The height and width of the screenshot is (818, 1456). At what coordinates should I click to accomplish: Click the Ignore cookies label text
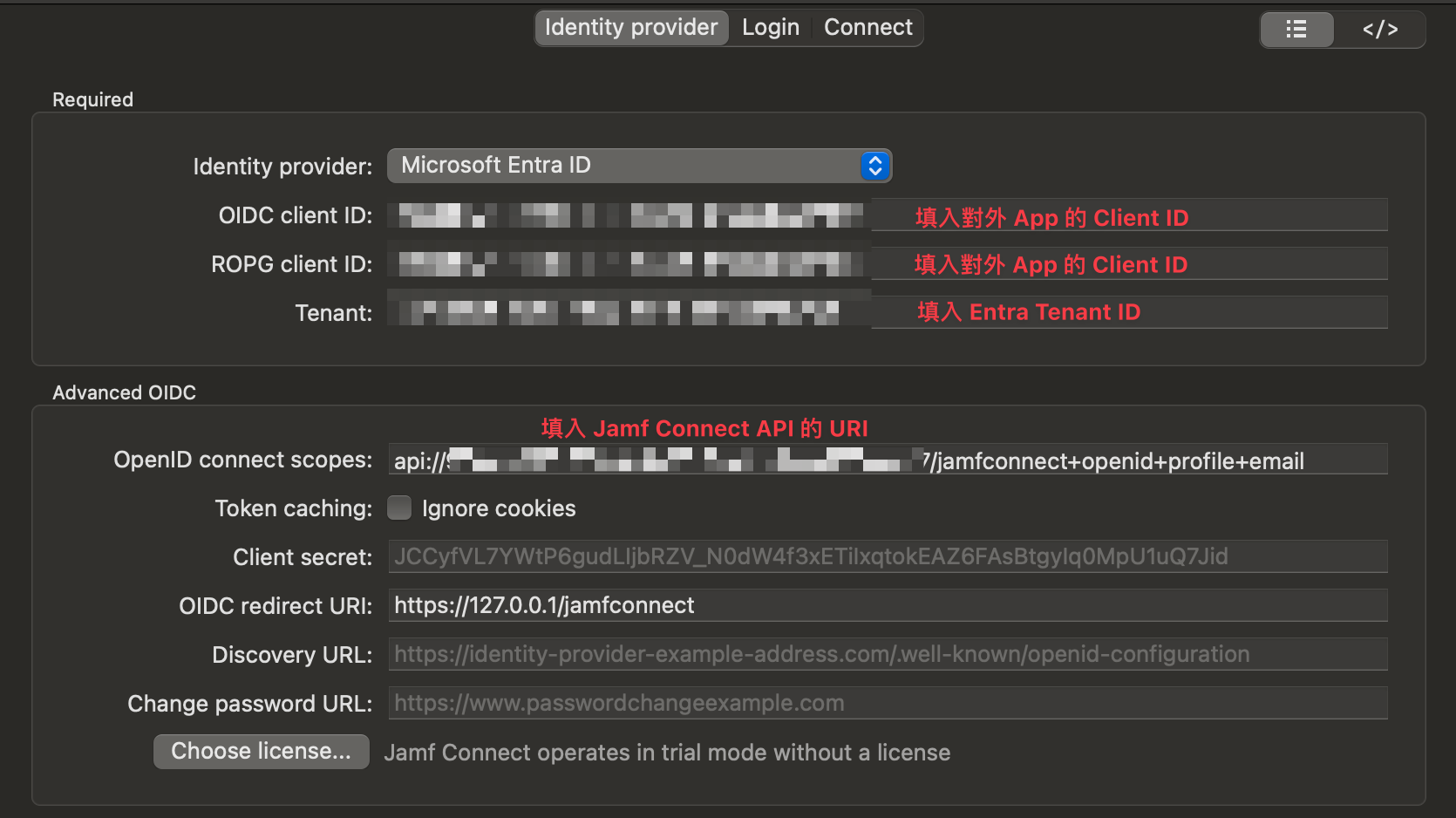point(499,508)
